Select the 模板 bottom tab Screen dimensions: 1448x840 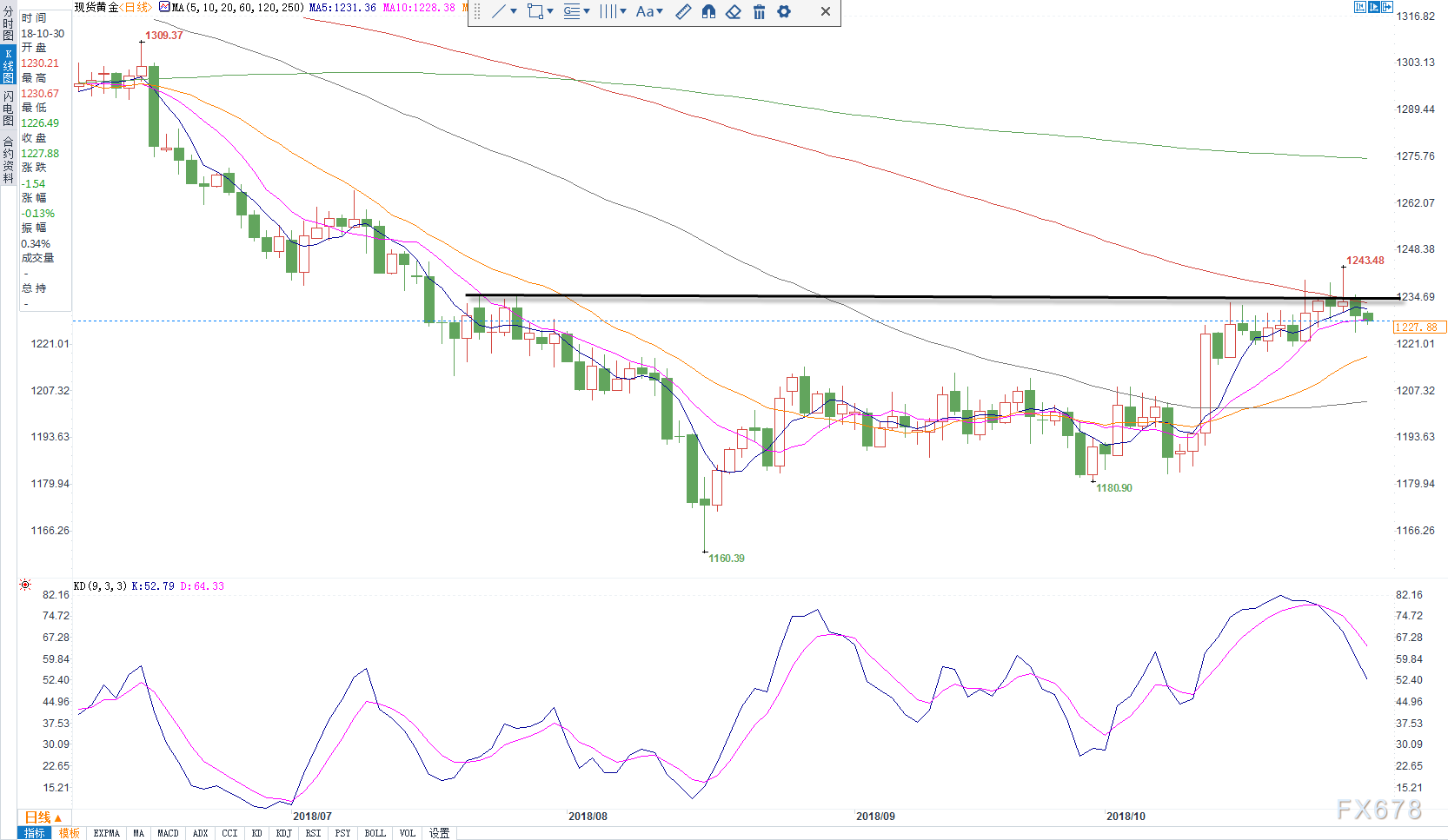70,833
